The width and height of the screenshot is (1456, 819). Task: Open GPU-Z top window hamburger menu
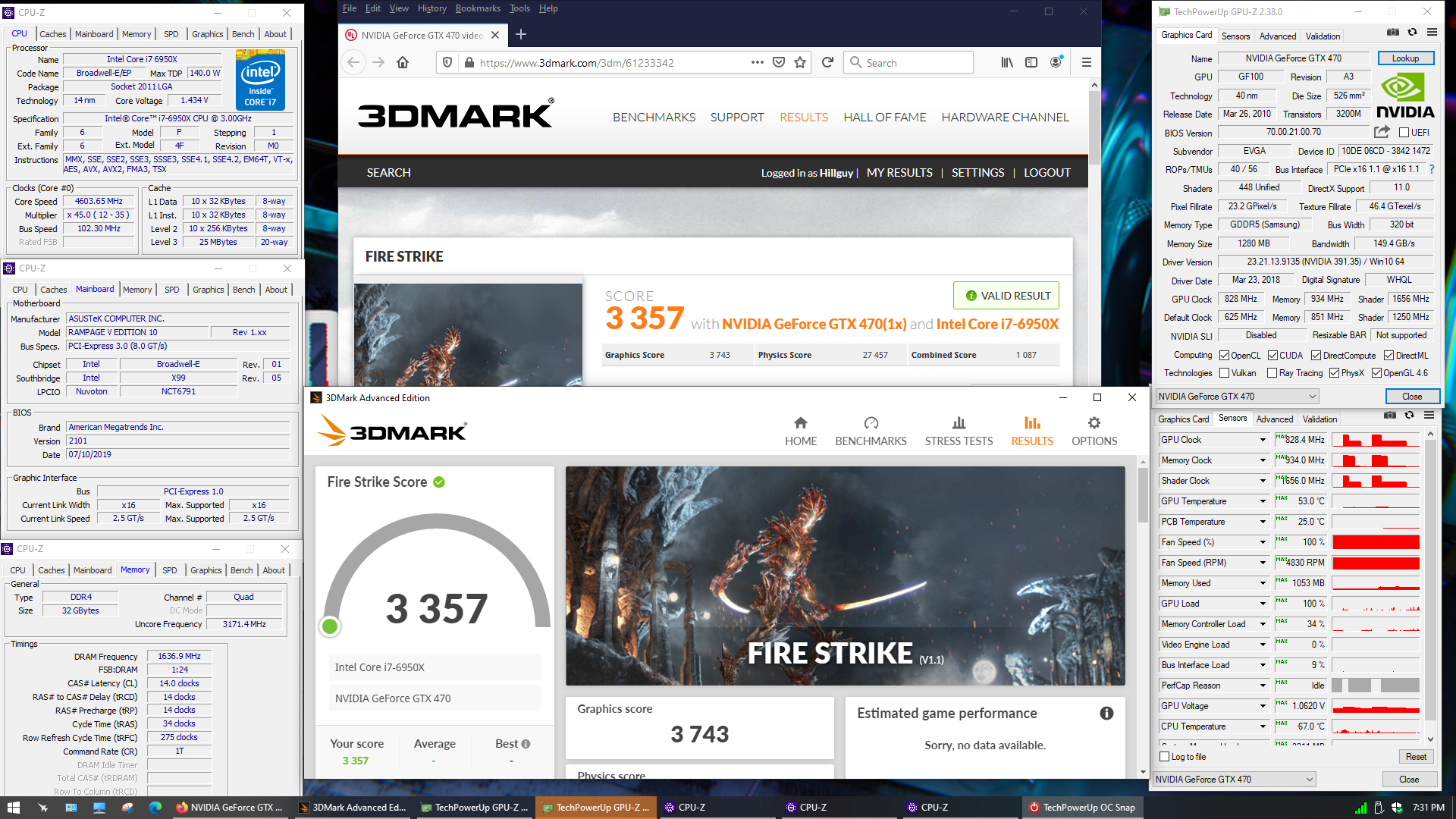pos(1432,32)
